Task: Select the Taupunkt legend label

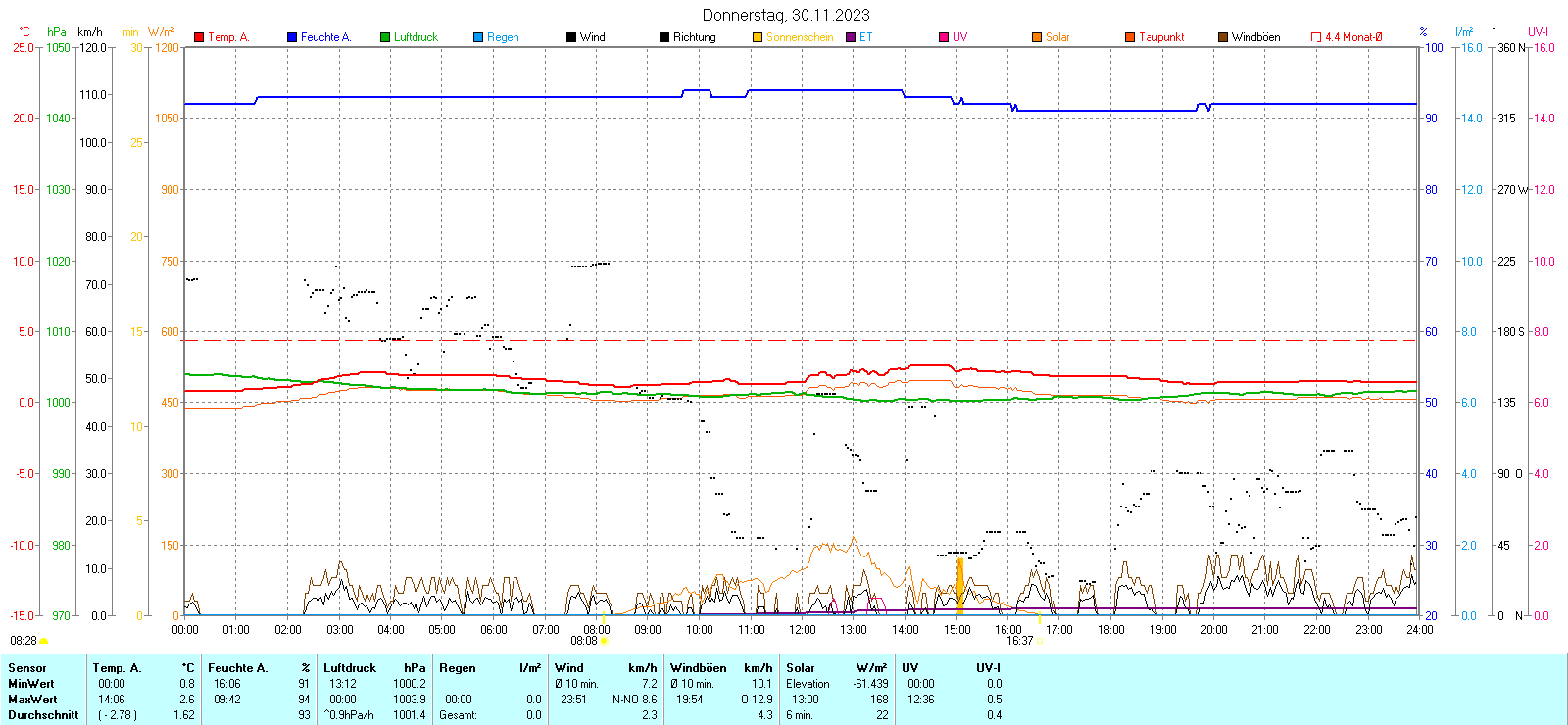Action: click(x=1161, y=37)
